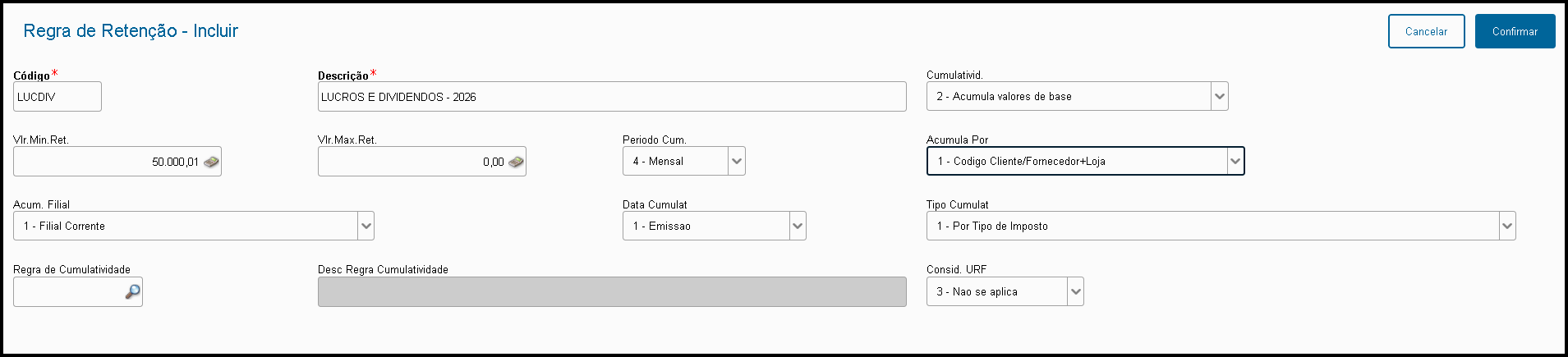1568x357 pixels.
Task: Open the Regra de Cumulatividade search magnifier
Action: point(132,292)
